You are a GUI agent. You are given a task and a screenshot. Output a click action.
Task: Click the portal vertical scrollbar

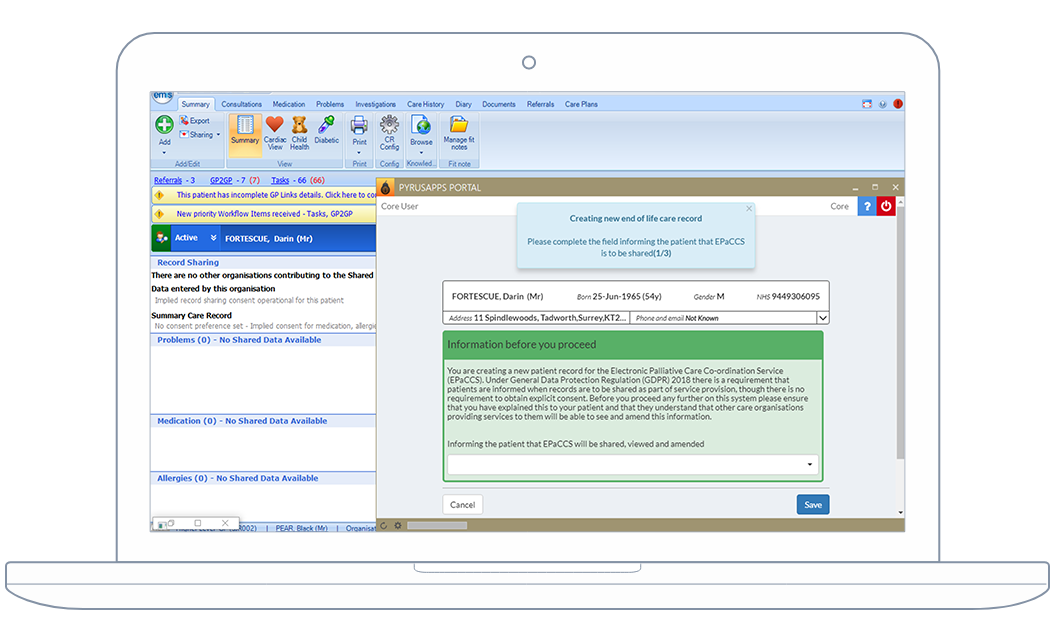pyautogui.click(x=900, y=333)
